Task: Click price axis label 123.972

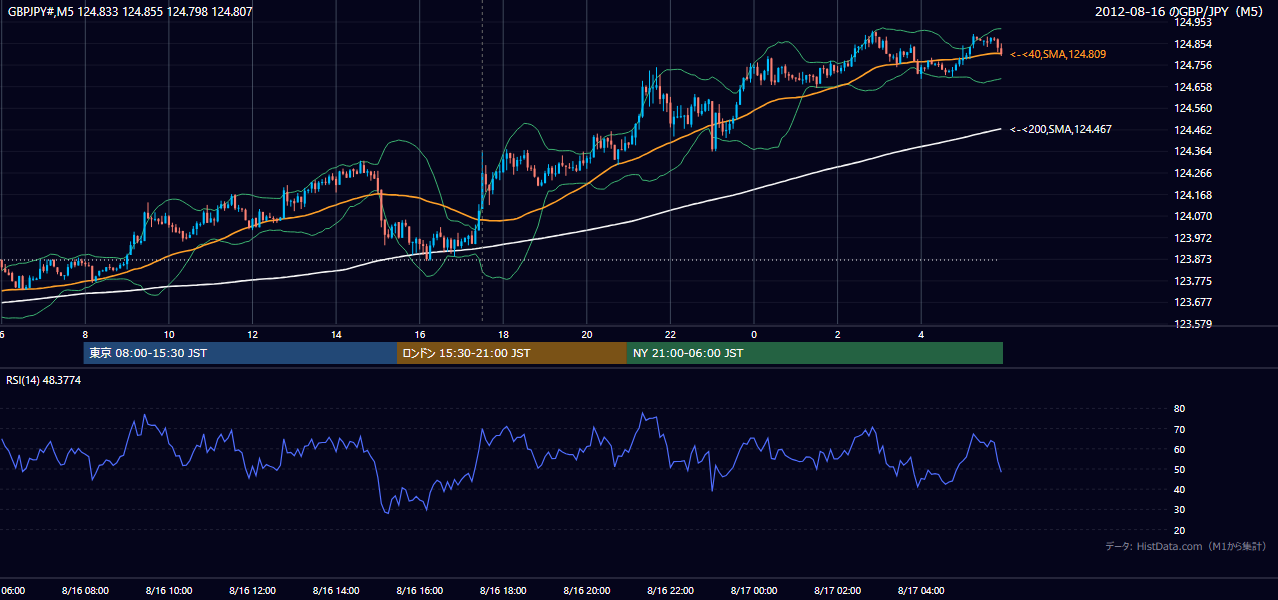Action: [x=1193, y=238]
